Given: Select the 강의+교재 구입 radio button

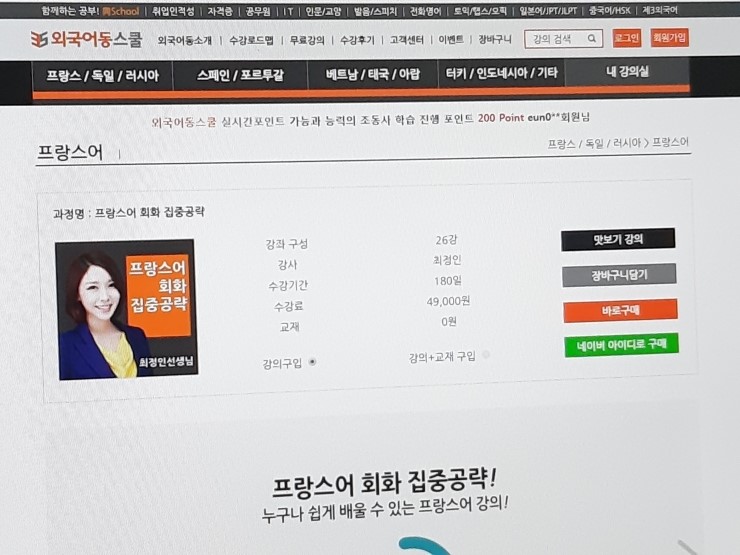Looking at the screenshot, I should [486, 354].
